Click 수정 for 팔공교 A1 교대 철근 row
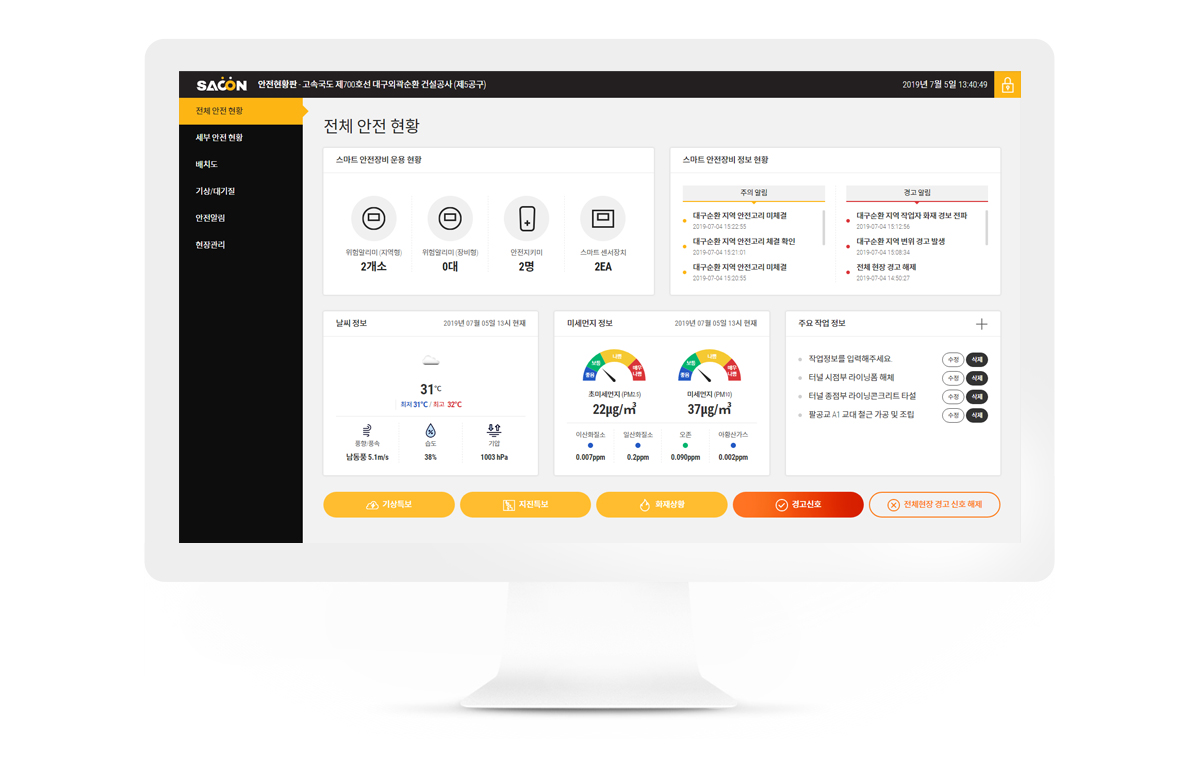Image resolution: width=1200 pixels, height=760 pixels. [x=953, y=415]
